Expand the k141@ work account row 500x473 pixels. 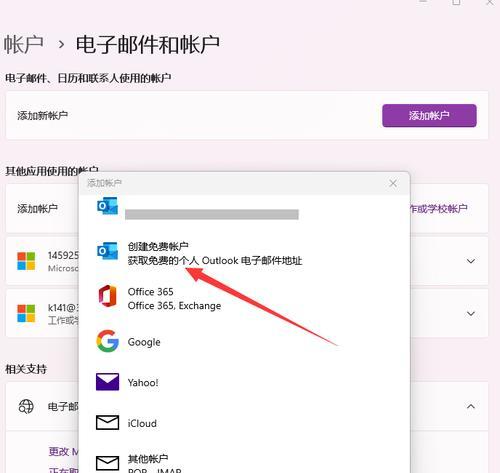click(x=471, y=314)
